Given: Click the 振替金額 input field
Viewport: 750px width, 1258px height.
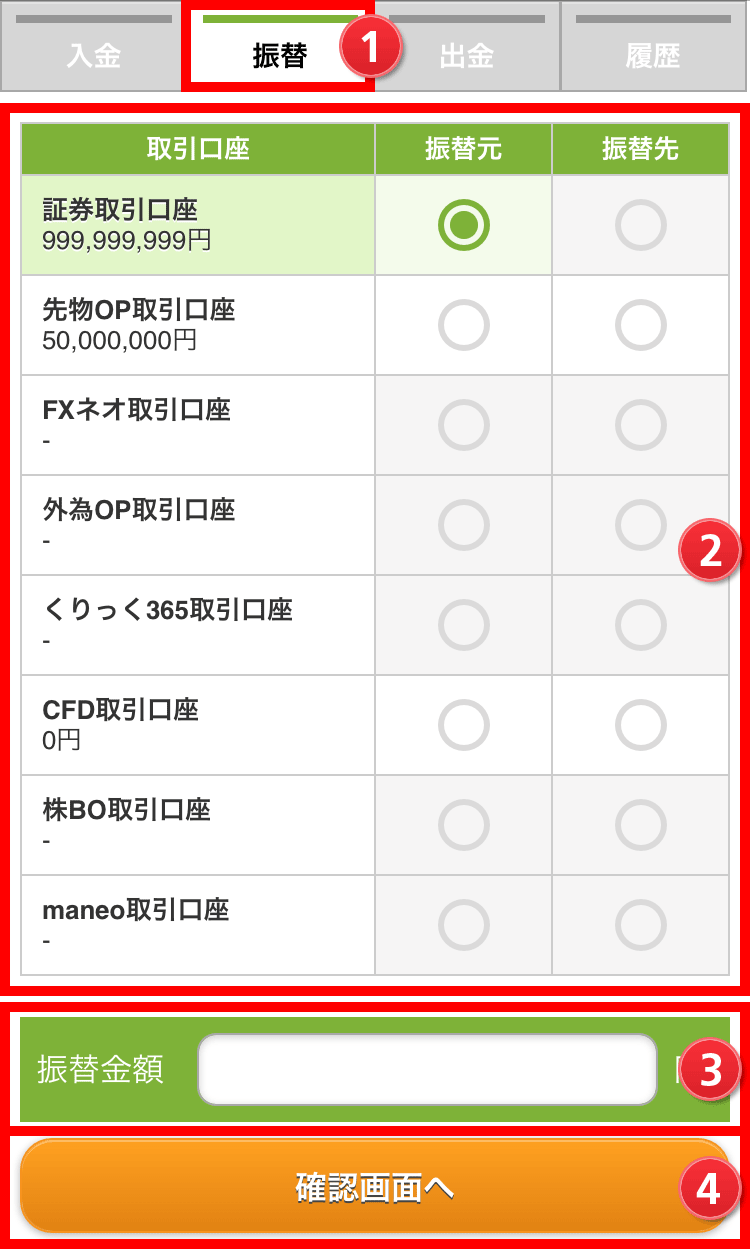Looking at the screenshot, I should 427,1069.
